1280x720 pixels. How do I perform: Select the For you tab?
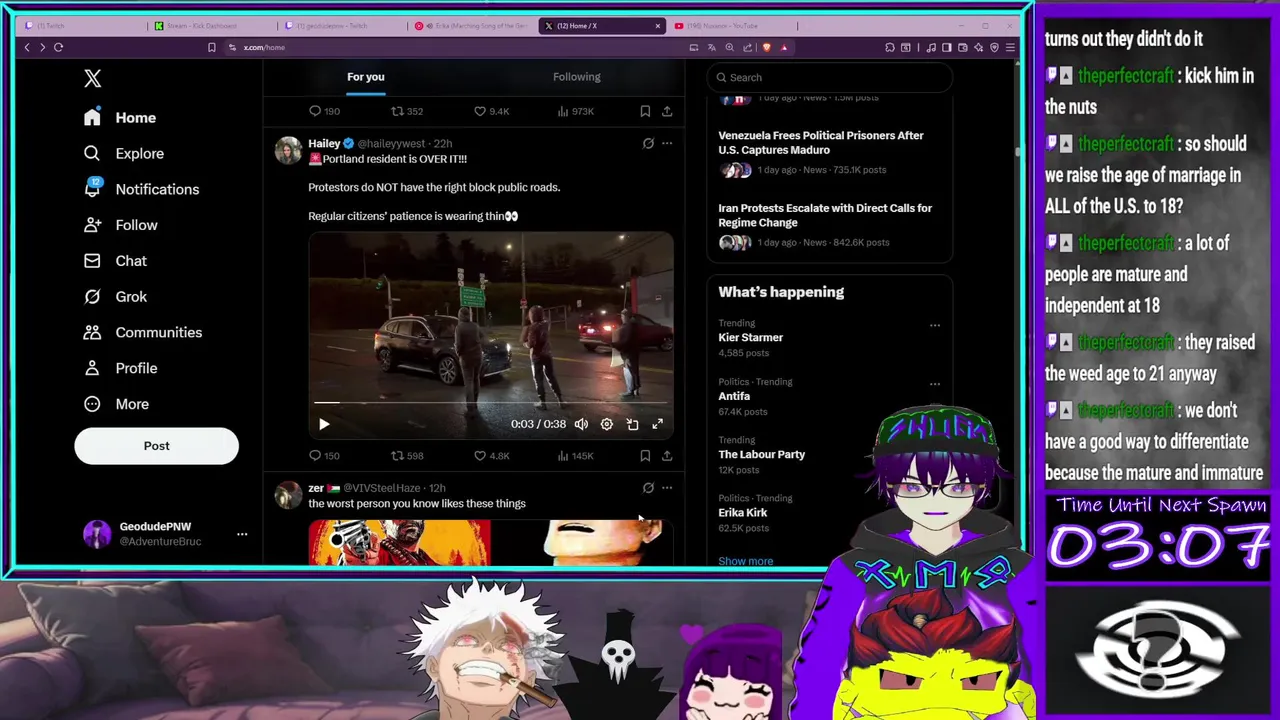[365, 77]
